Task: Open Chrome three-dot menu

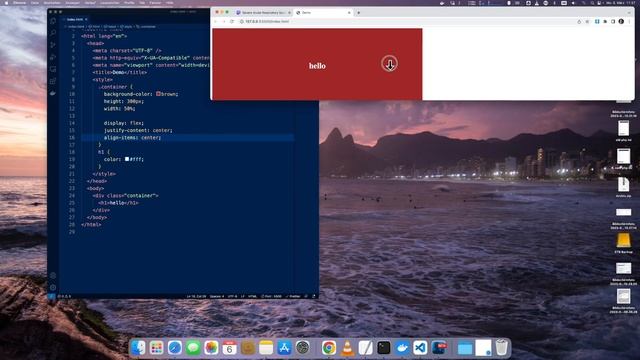Action: coord(629,21)
